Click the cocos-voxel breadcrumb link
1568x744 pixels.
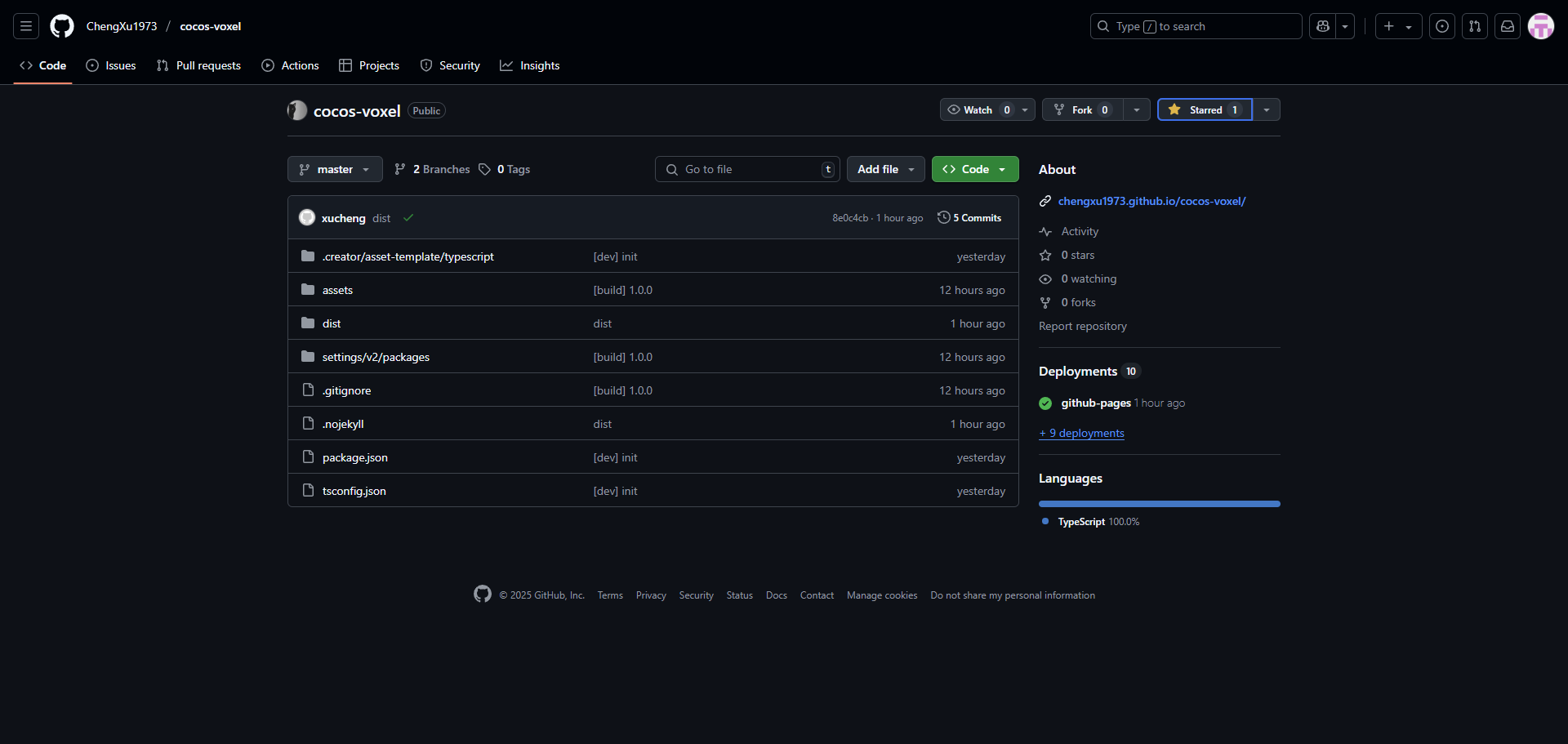[x=211, y=26]
